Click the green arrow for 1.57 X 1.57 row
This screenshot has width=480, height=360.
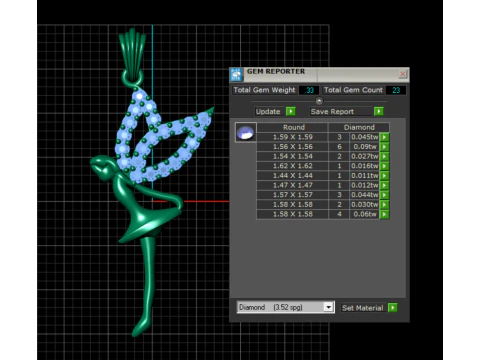[384, 195]
